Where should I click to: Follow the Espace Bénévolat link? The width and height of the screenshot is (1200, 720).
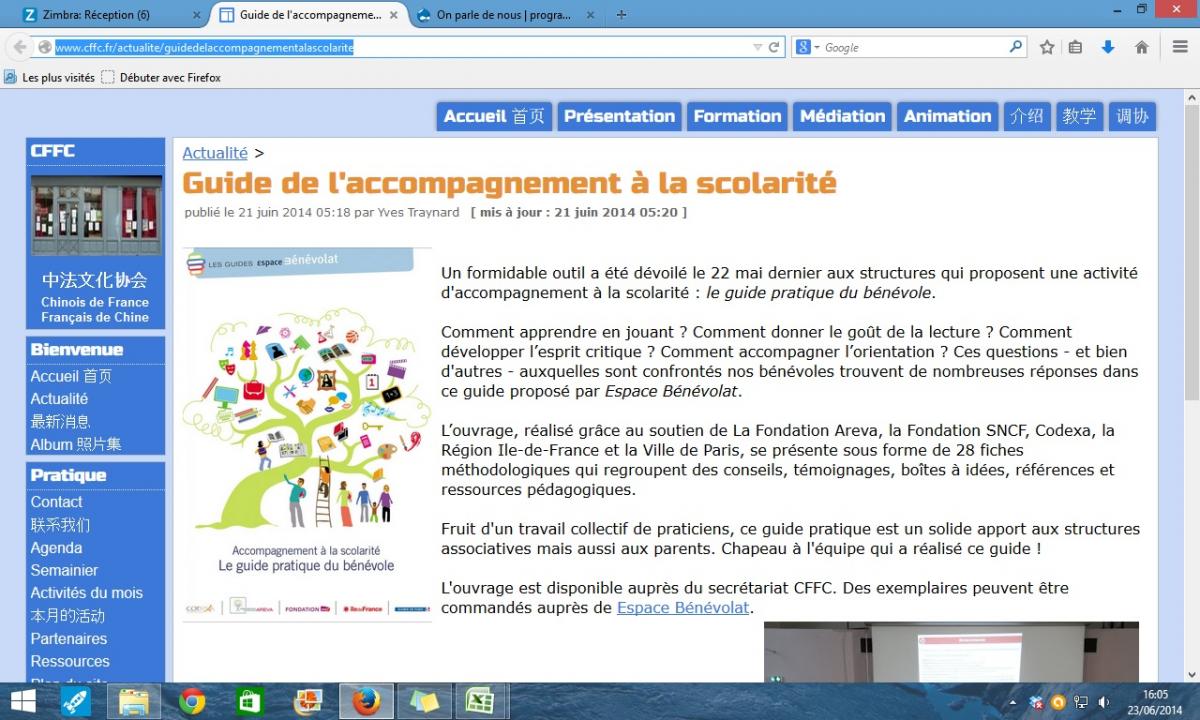click(683, 607)
